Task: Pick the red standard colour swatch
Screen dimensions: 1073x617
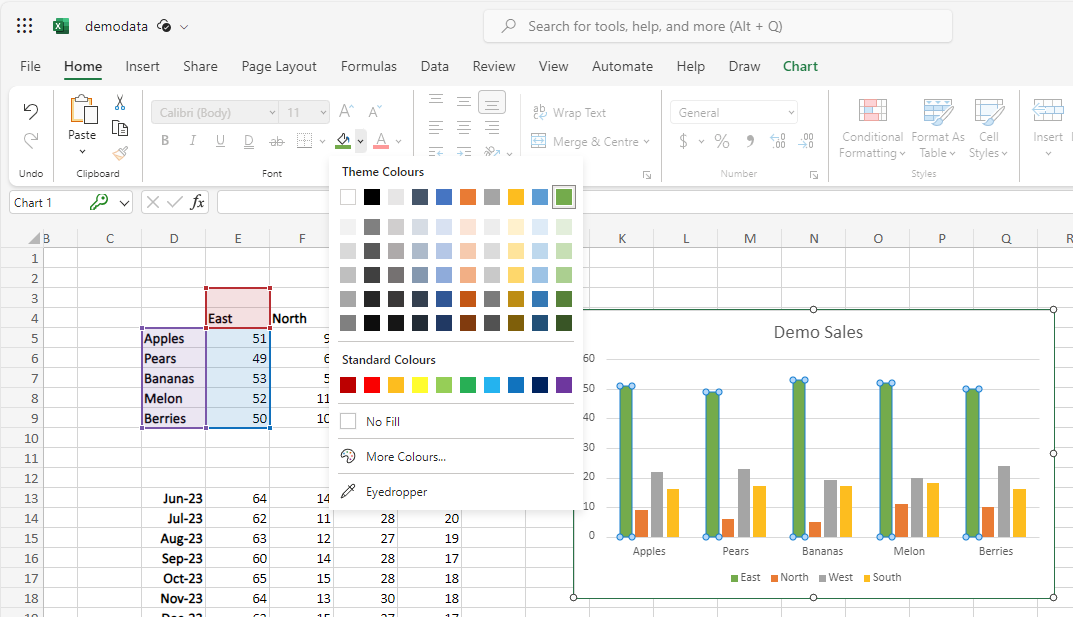Action: point(372,385)
